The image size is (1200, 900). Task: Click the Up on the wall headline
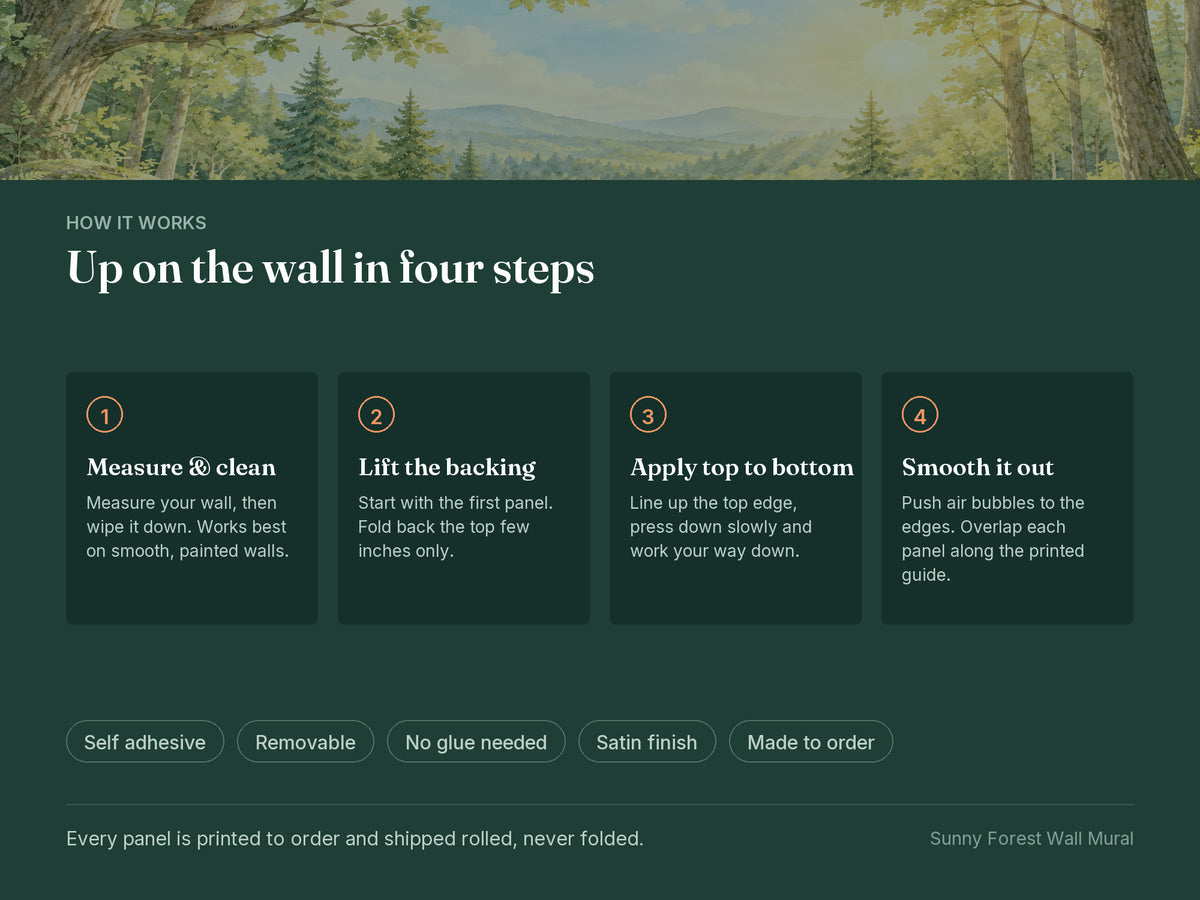coord(330,269)
